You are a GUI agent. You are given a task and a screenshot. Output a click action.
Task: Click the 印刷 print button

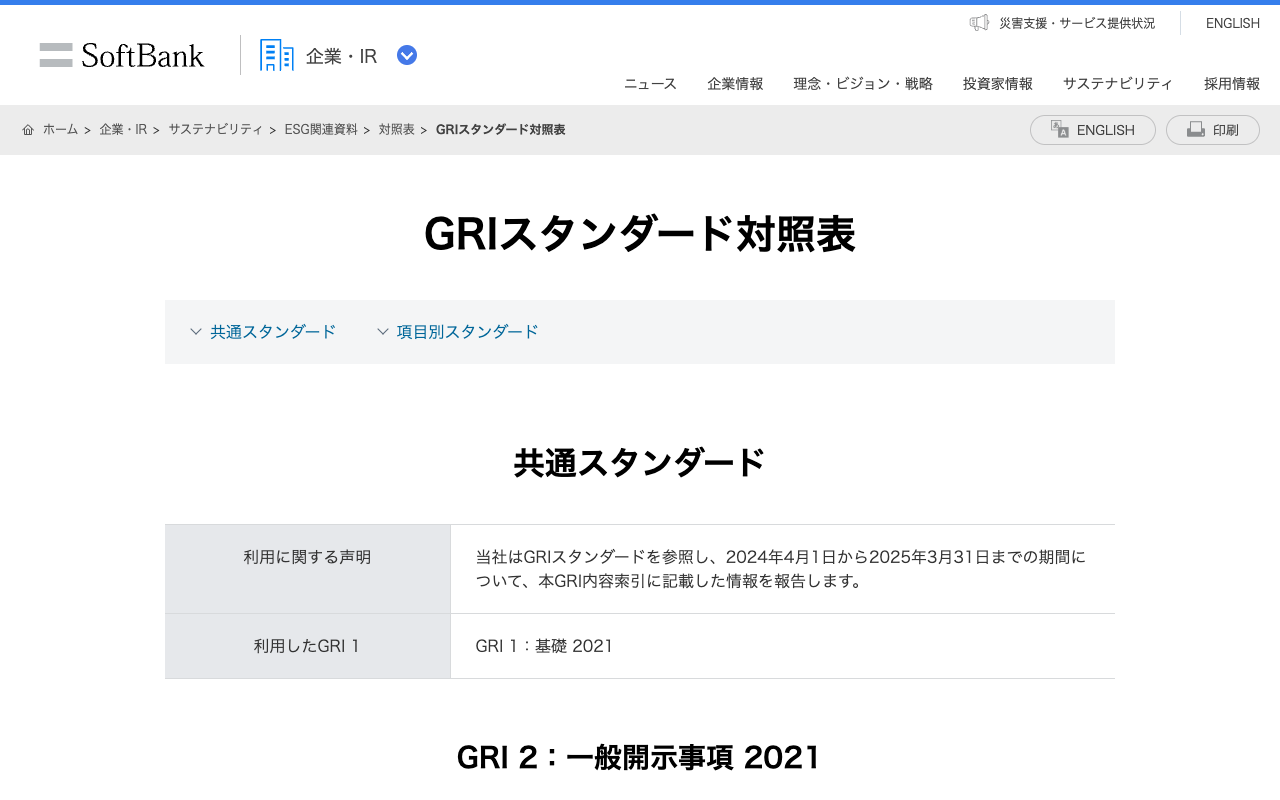1213,130
